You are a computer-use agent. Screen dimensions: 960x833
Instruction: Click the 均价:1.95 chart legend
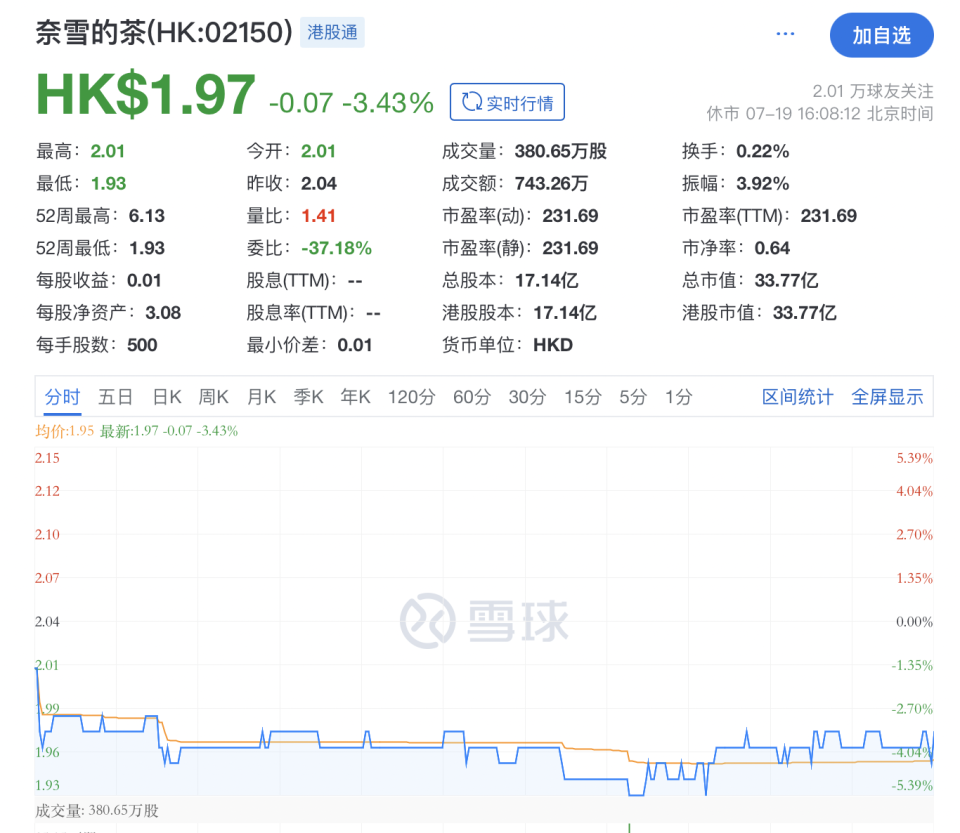click(x=65, y=431)
